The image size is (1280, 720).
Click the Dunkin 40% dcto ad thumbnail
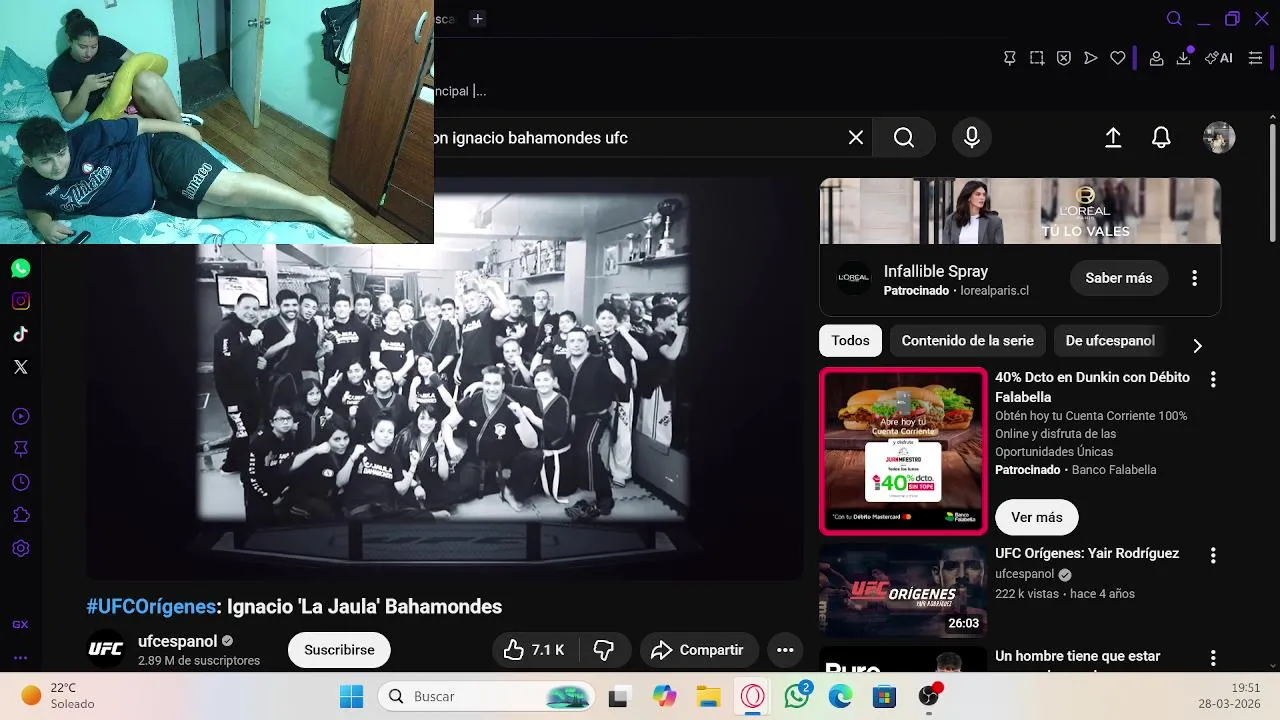pyautogui.click(x=903, y=451)
